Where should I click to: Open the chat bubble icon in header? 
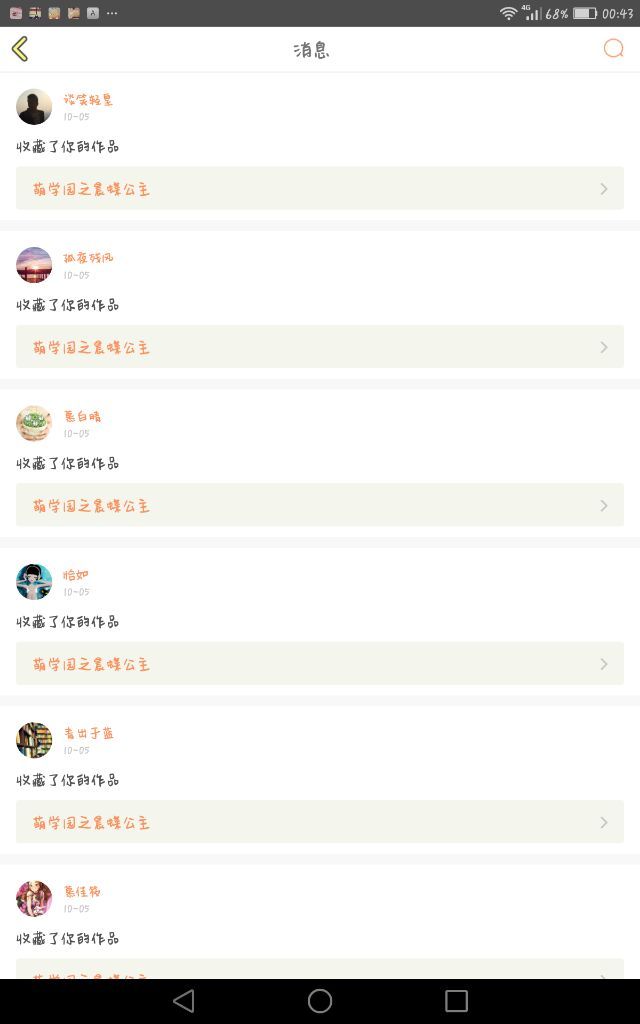[x=613, y=48]
